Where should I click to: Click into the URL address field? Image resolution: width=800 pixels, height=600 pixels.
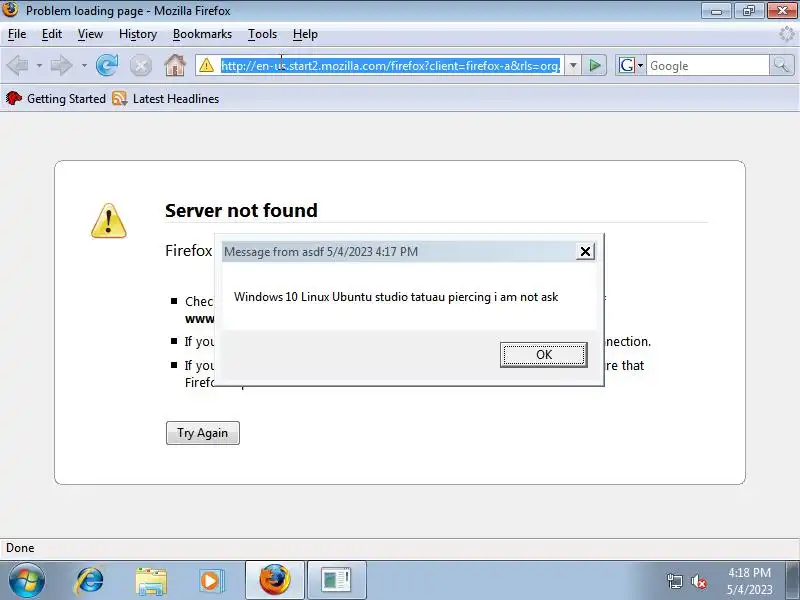click(x=390, y=65)
